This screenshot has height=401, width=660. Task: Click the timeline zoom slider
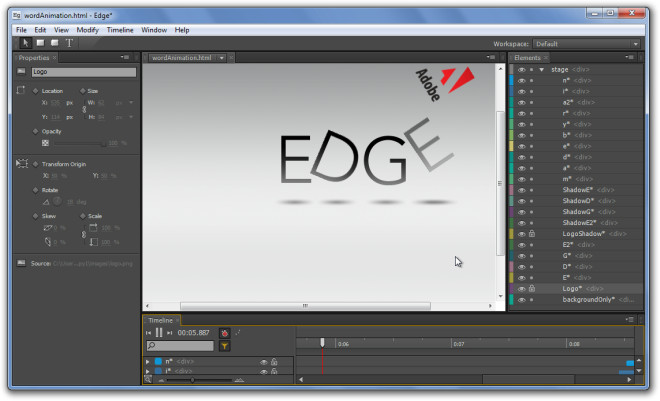point(199,380)
